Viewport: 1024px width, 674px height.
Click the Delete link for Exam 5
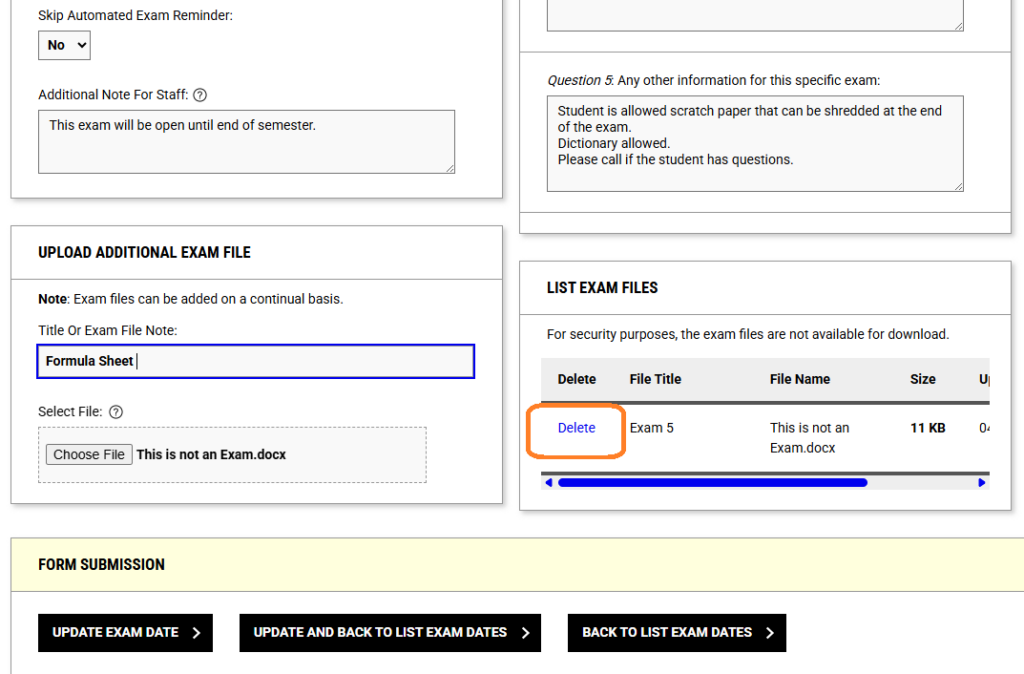(x=576, y=428)
